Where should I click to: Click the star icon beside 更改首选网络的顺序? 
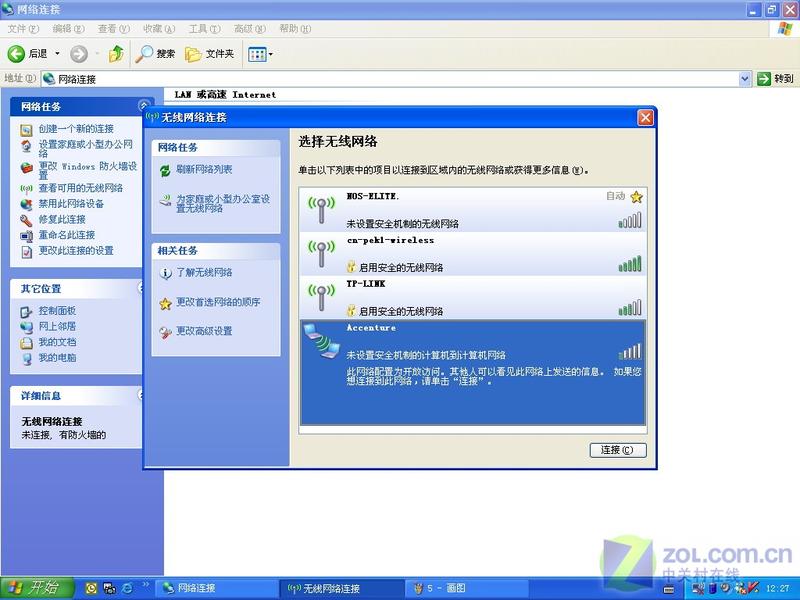pyautogui.click(x=165, y=304)
